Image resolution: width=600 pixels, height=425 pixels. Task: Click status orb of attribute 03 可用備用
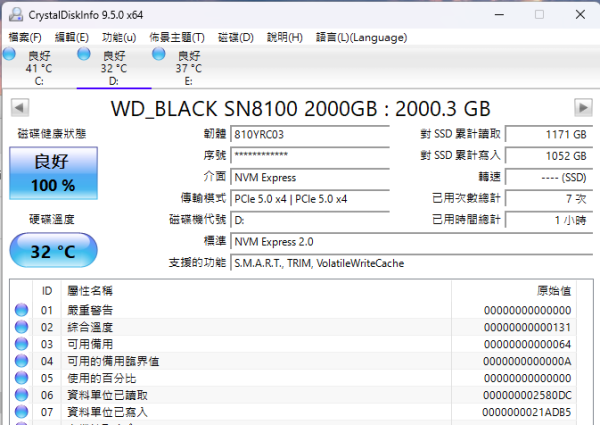[21, 344]
